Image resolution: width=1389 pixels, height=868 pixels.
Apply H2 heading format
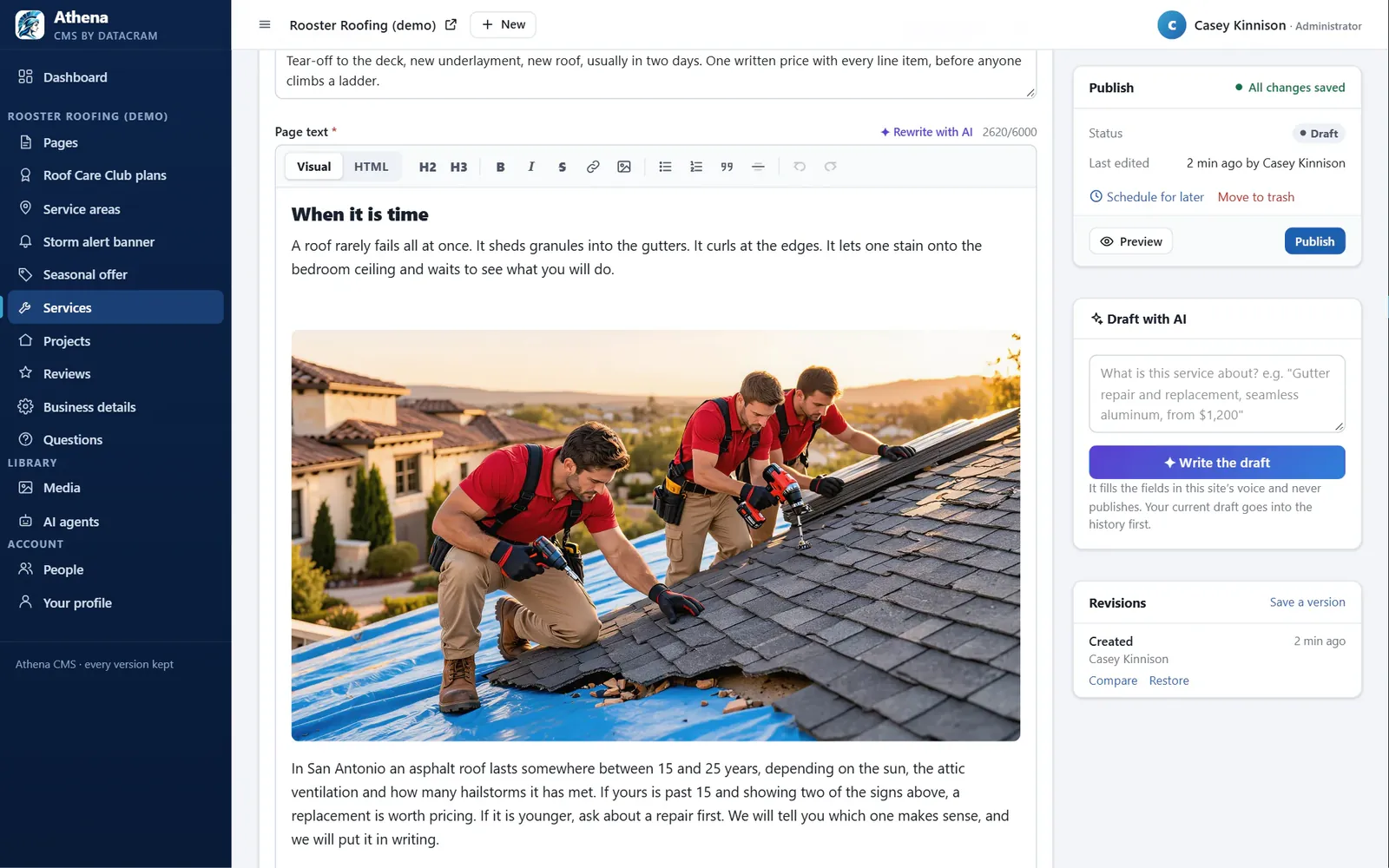pyautogui.click(x=427, y=167)
